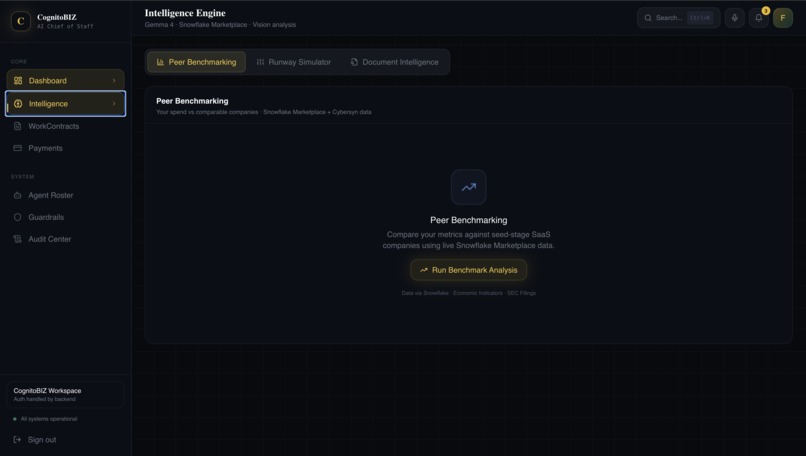Screen dimensions: 806x456
Task: Expand the Intelligence chevron arrow
Action: click(x=114, y=103)
